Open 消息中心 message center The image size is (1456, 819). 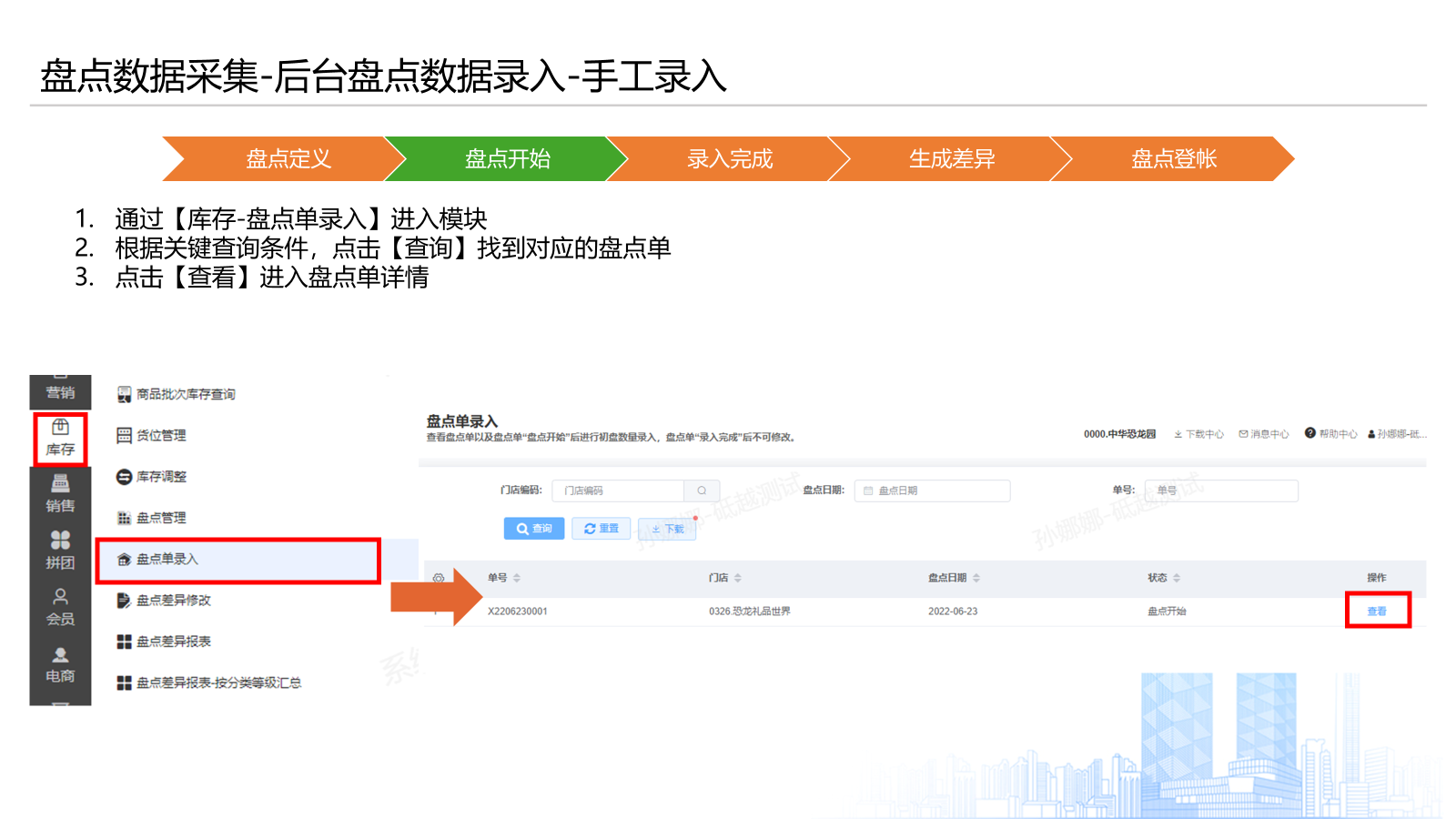1263,434
